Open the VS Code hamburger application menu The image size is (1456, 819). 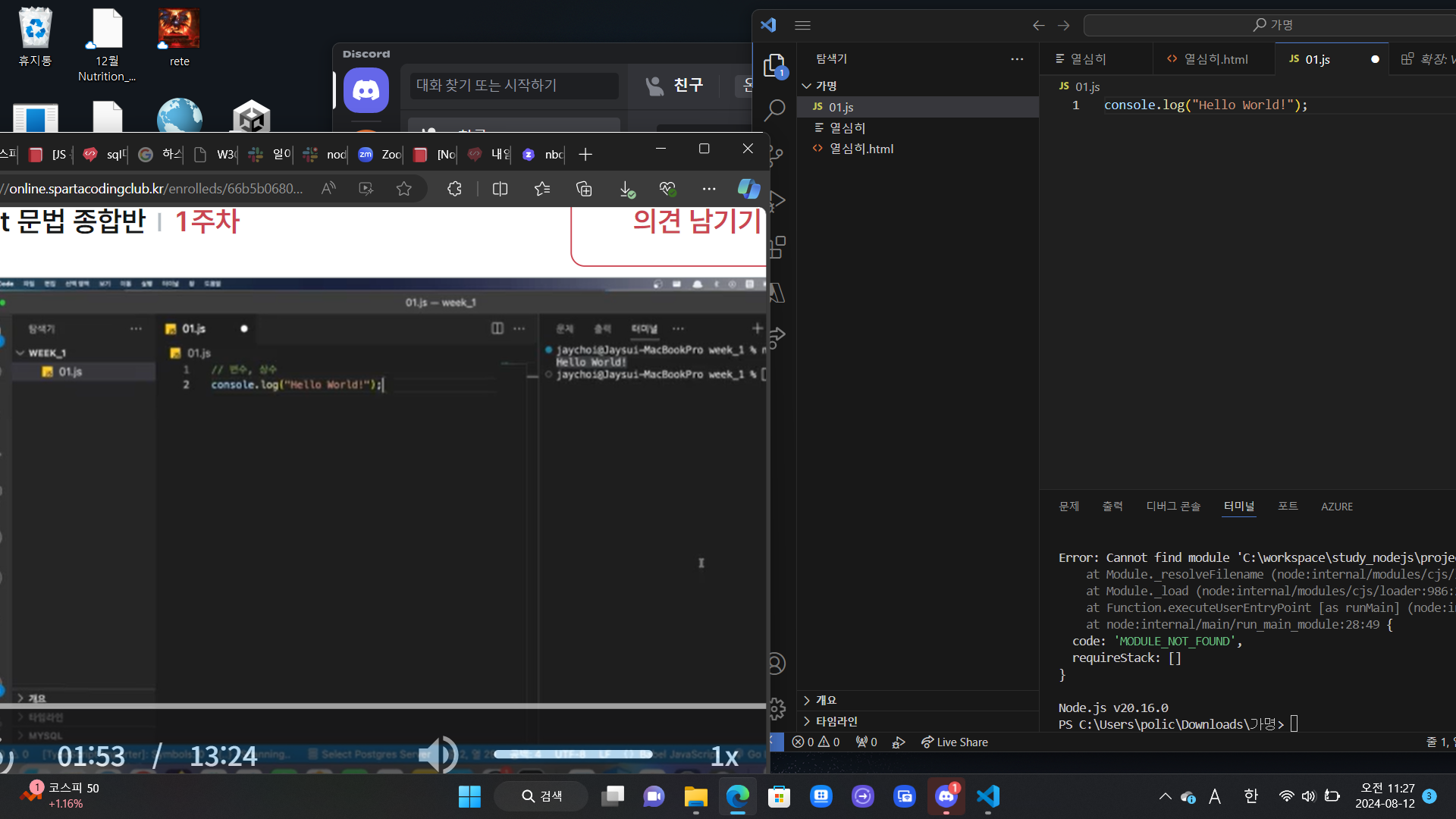802,25
